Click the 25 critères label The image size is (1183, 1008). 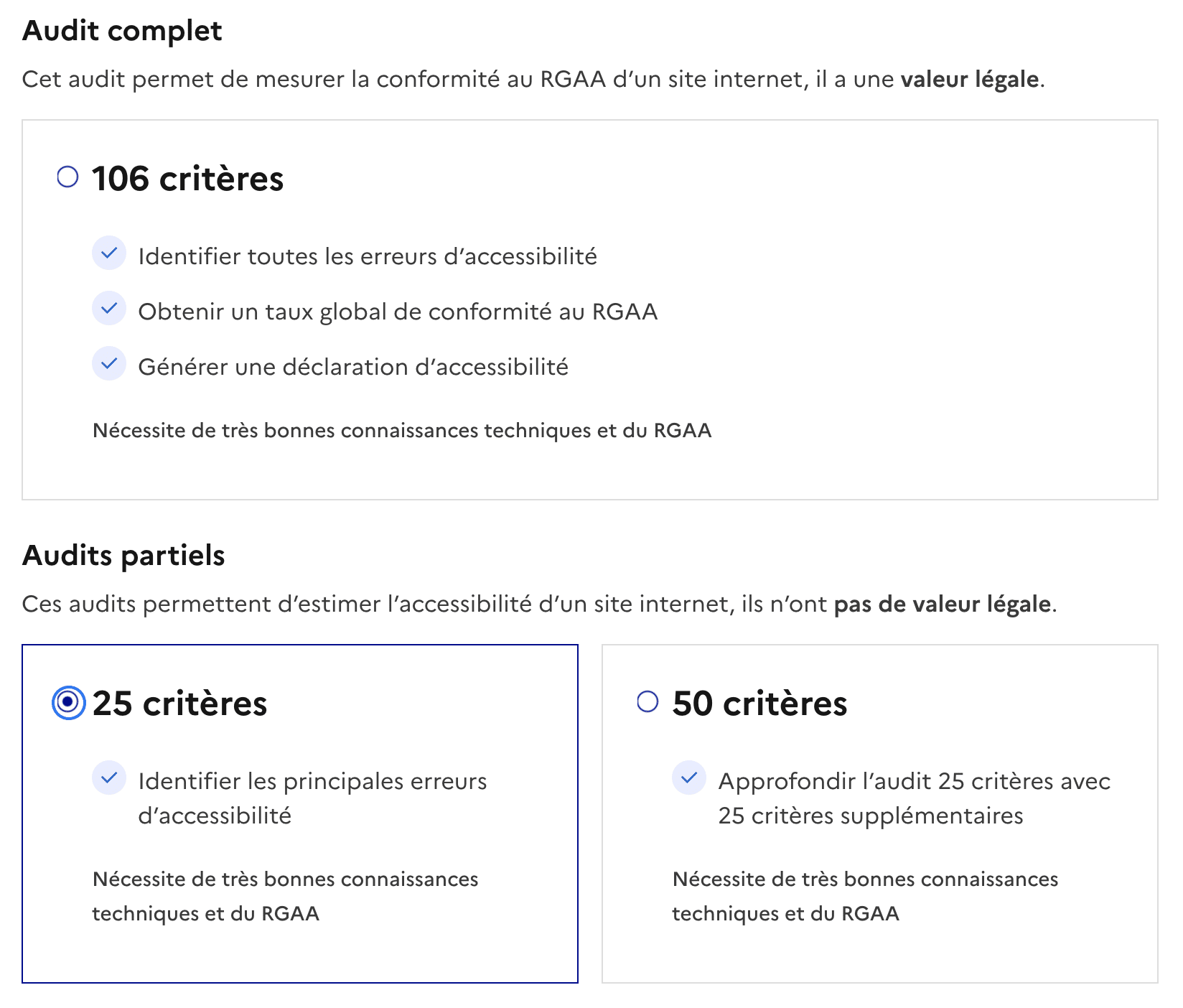coord(180,704)
